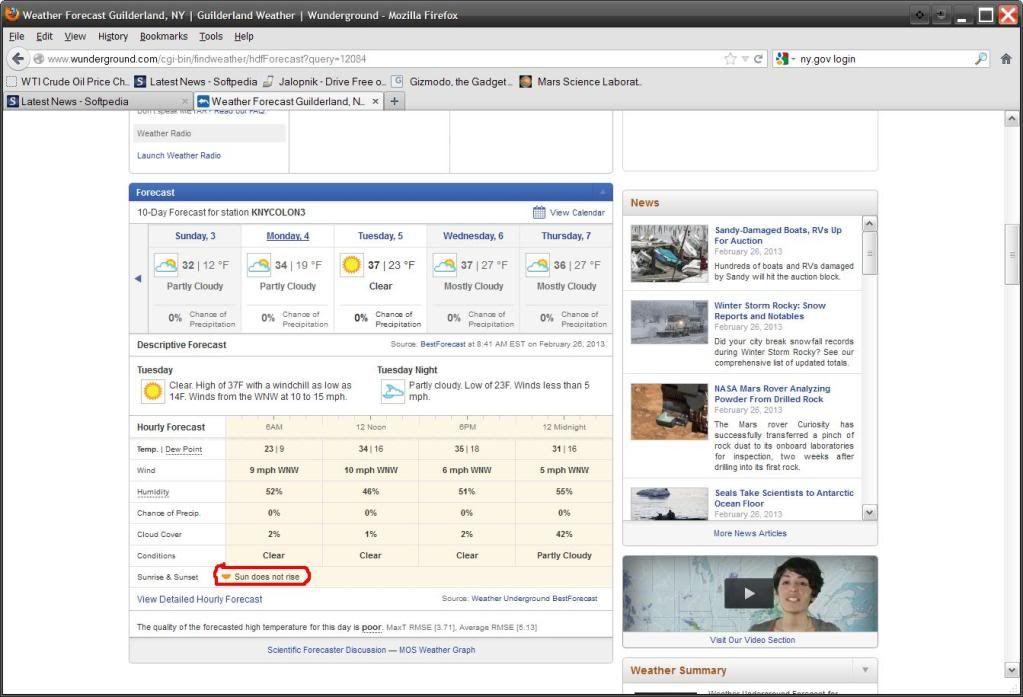The height and width of the screenshot is (697, 1023).
Task: Click the page icon left of the URL
Action: click(38, 59)
